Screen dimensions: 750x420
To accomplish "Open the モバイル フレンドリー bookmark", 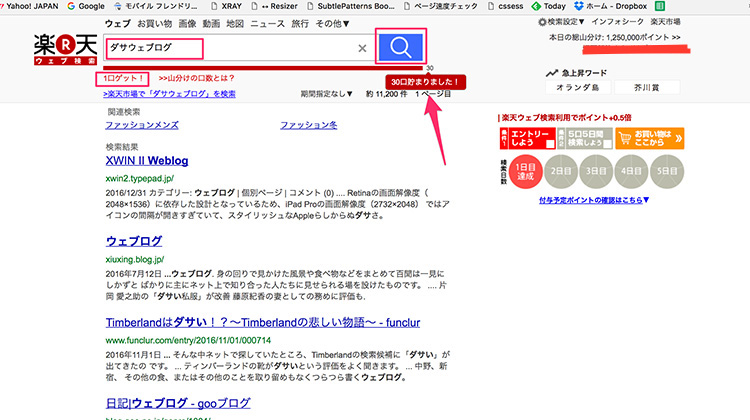I will tap(156, 6).
